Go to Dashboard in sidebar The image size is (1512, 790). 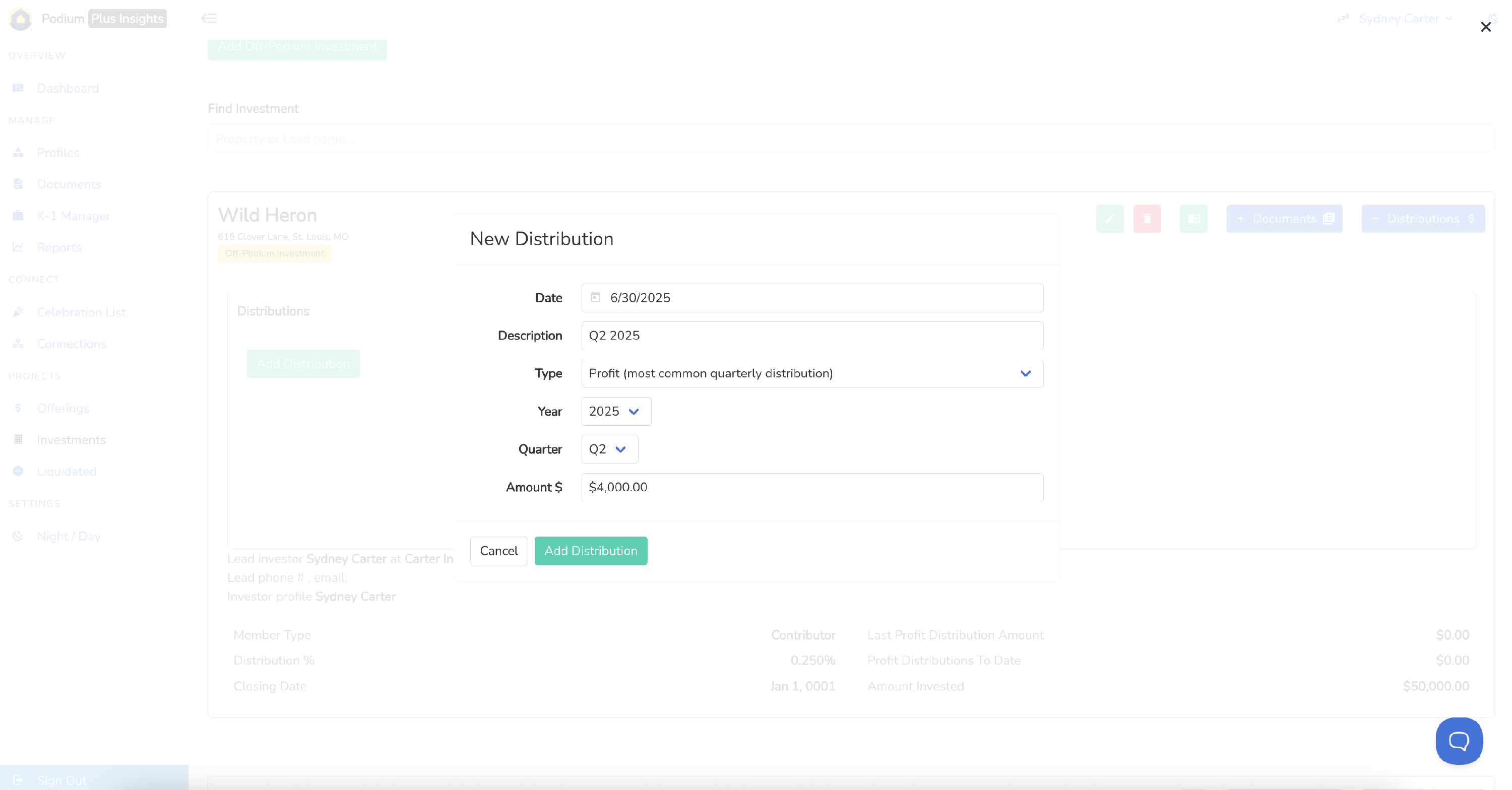point(68,88)
